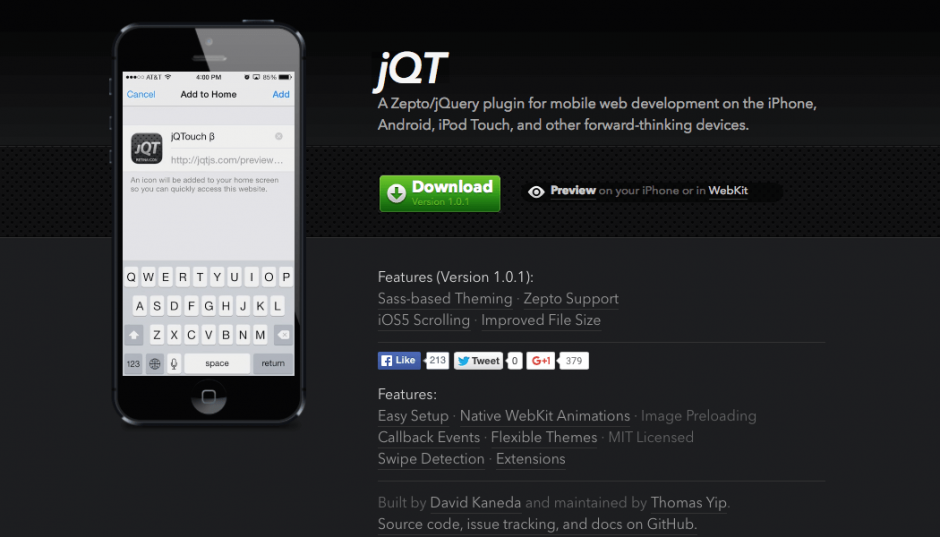Screen dimensions: 940x537
Task: Open the Zepto Support feature link
Action: (x=571, y=298)
